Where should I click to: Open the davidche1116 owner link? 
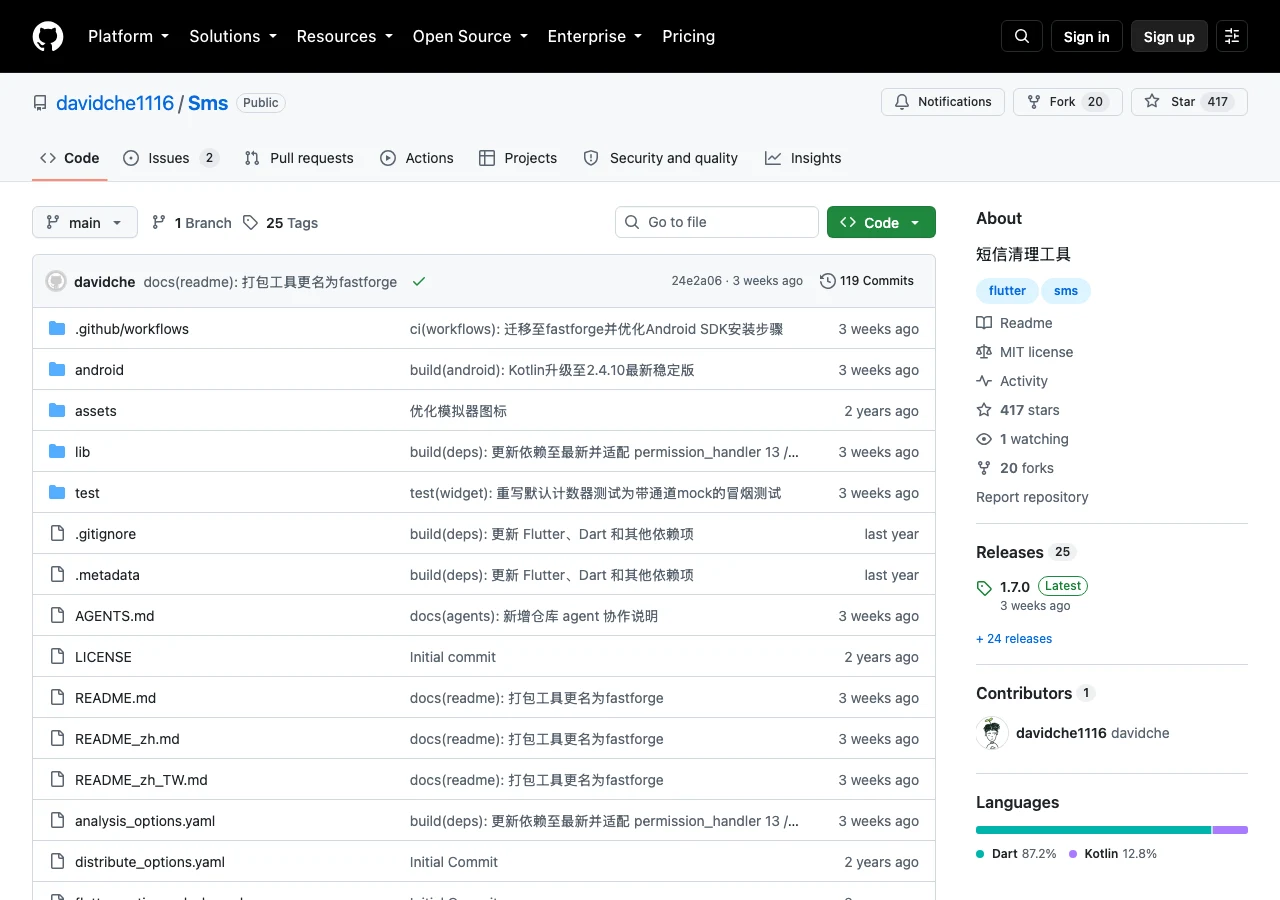click(115, 103)
